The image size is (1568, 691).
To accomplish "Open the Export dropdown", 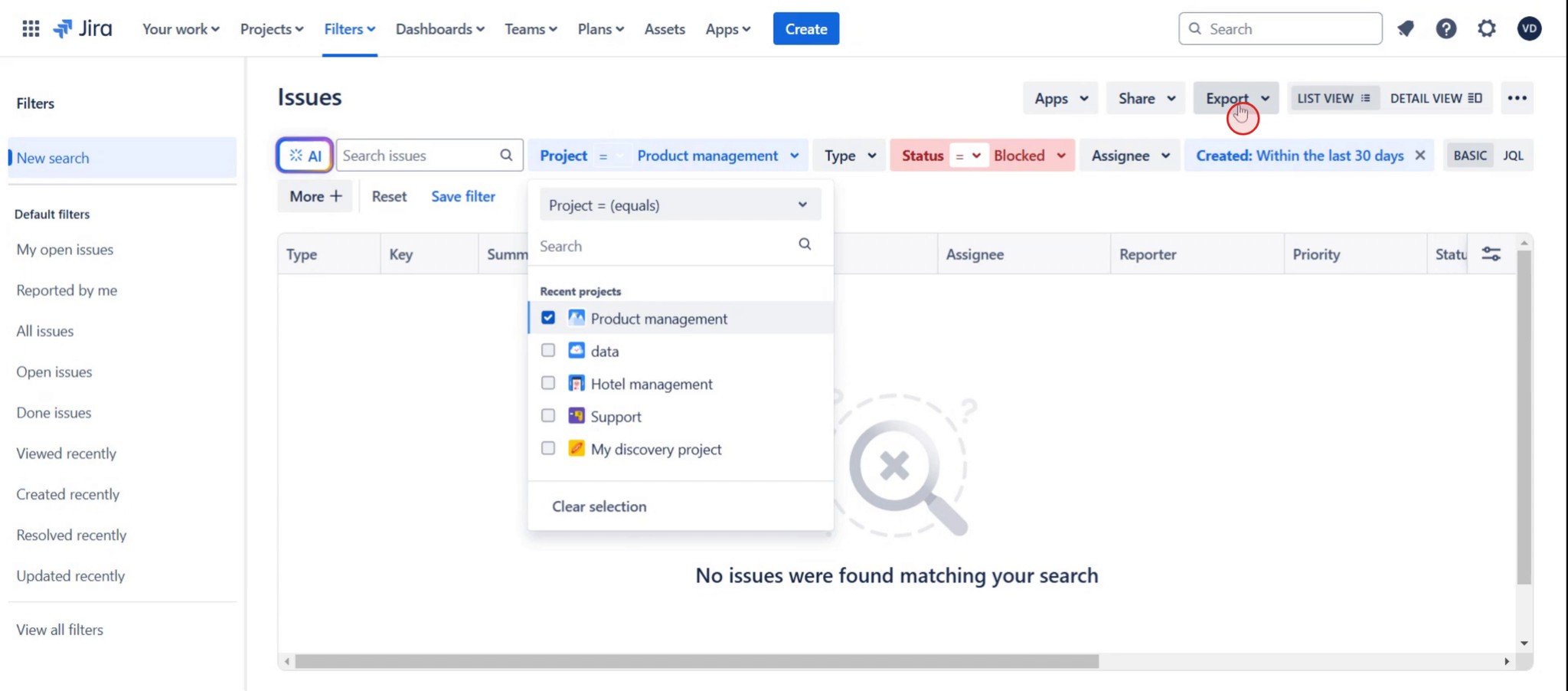I will [x=1235, y=98].
